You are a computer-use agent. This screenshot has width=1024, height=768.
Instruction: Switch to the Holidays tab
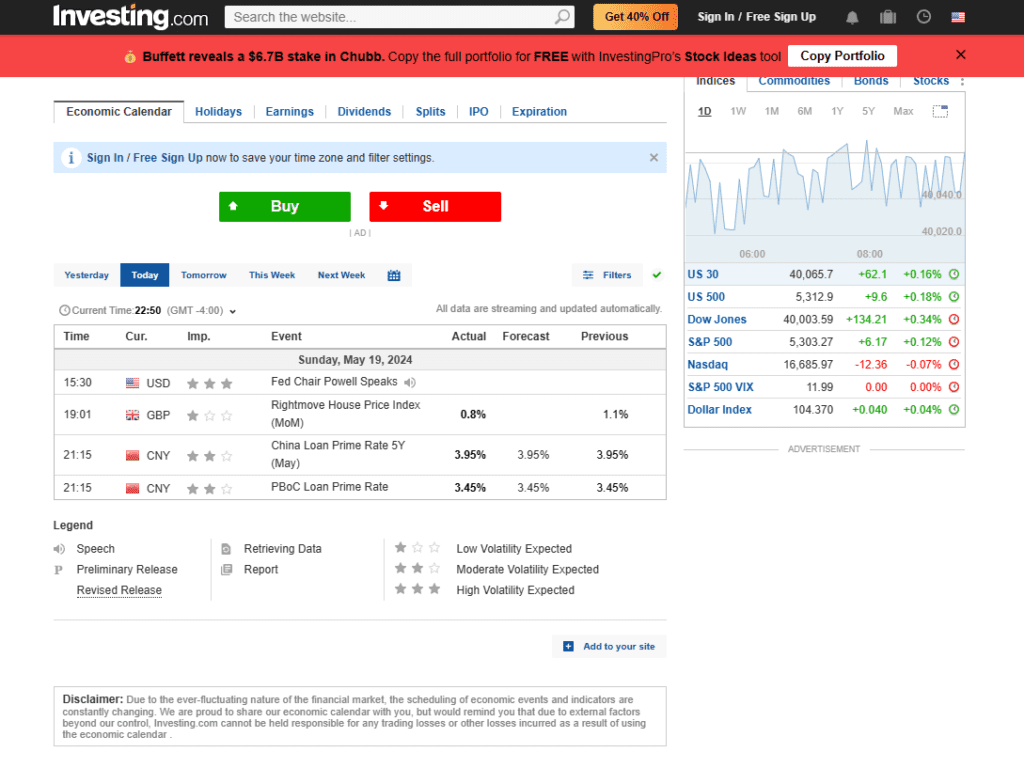218,112
